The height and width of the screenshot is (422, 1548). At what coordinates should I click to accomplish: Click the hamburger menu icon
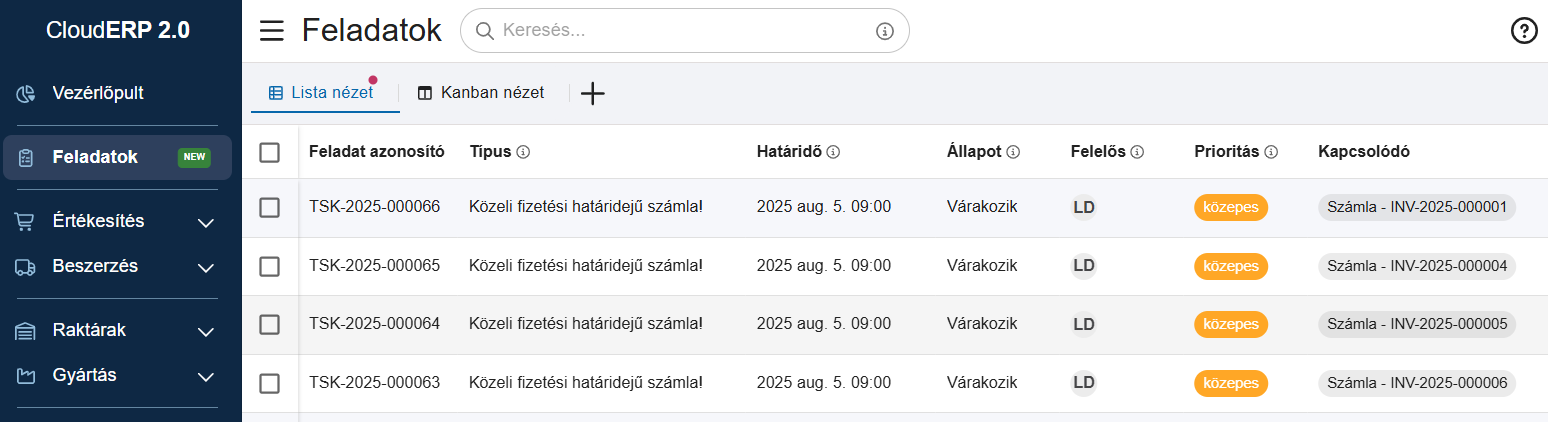point(271,31)
